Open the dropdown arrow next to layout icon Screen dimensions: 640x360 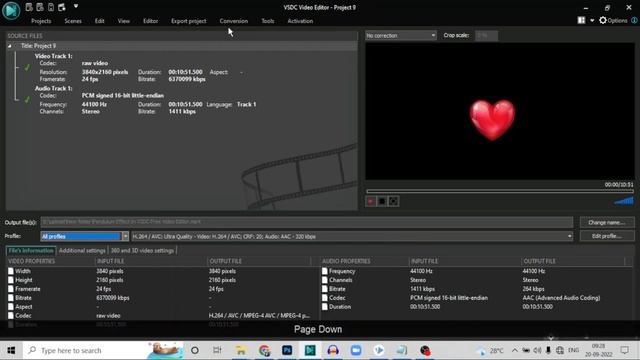(592, 20)
